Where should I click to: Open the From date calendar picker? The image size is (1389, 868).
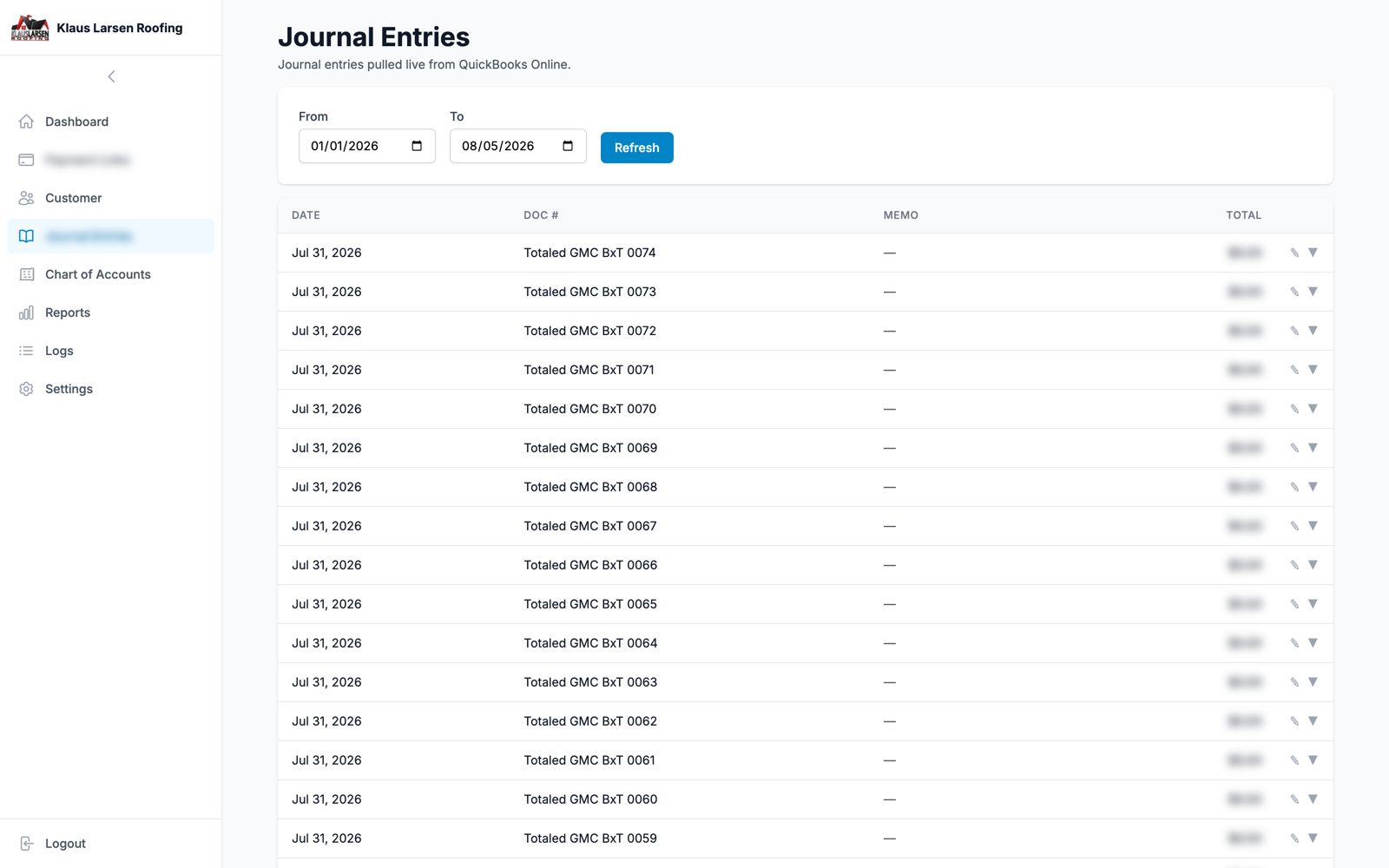tap(417, 146)
